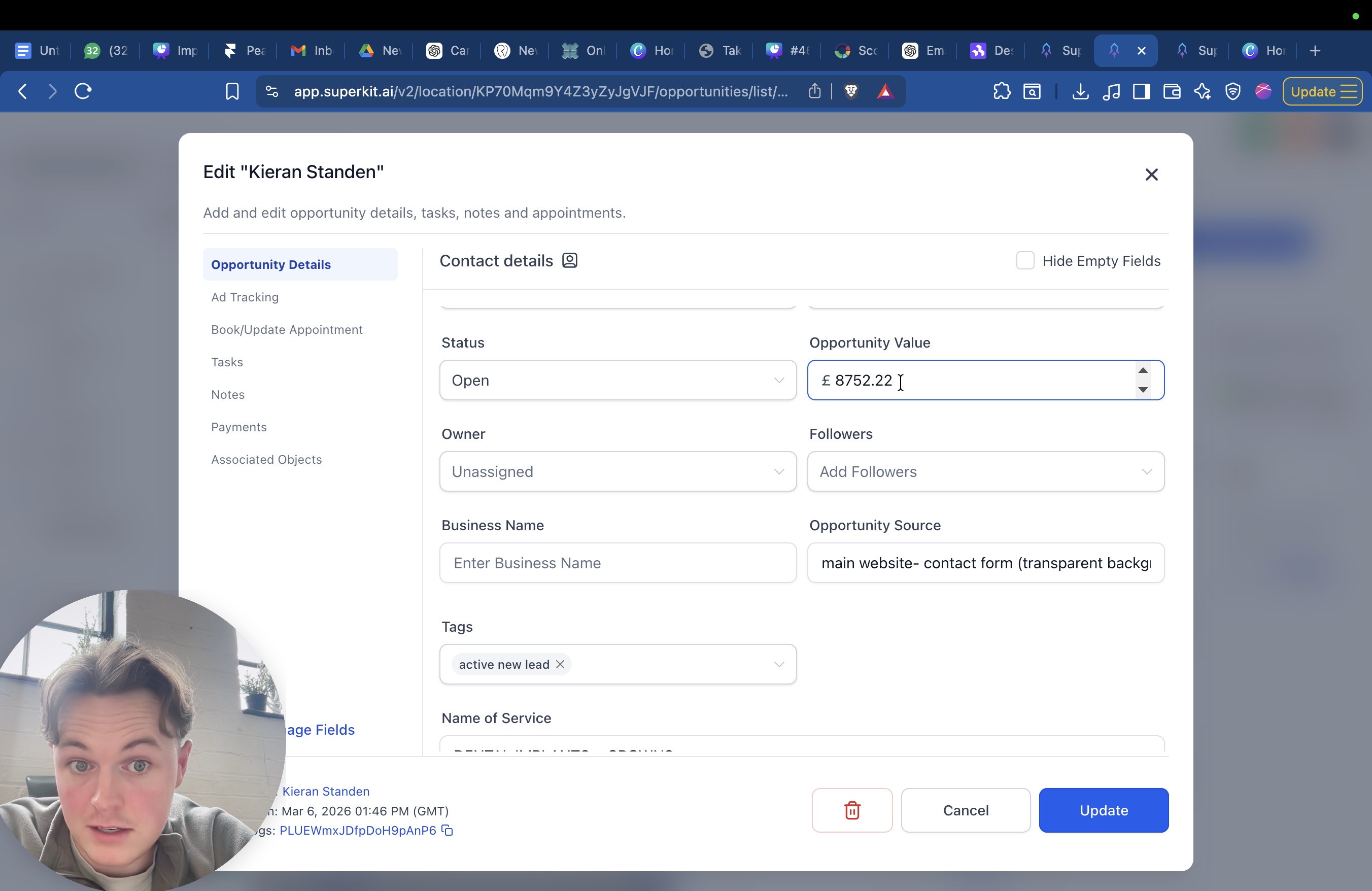This screenshot has height=891, width=1372.
Task: Decrement opportunity value with down arrow
Action: tap(1143, 390)
